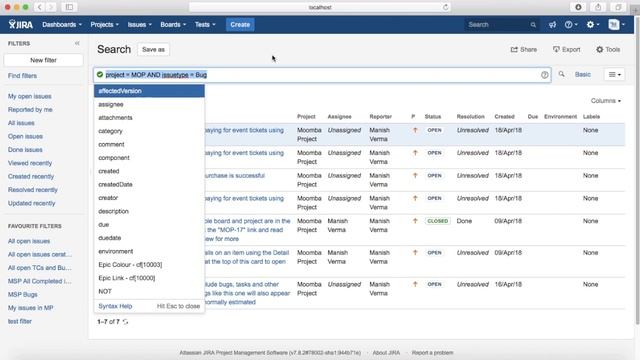Select Epic Link suggestion
Image resolution: width=640 pixels, height=360 pixels.
pyautogui.click(x=149, y=278)
